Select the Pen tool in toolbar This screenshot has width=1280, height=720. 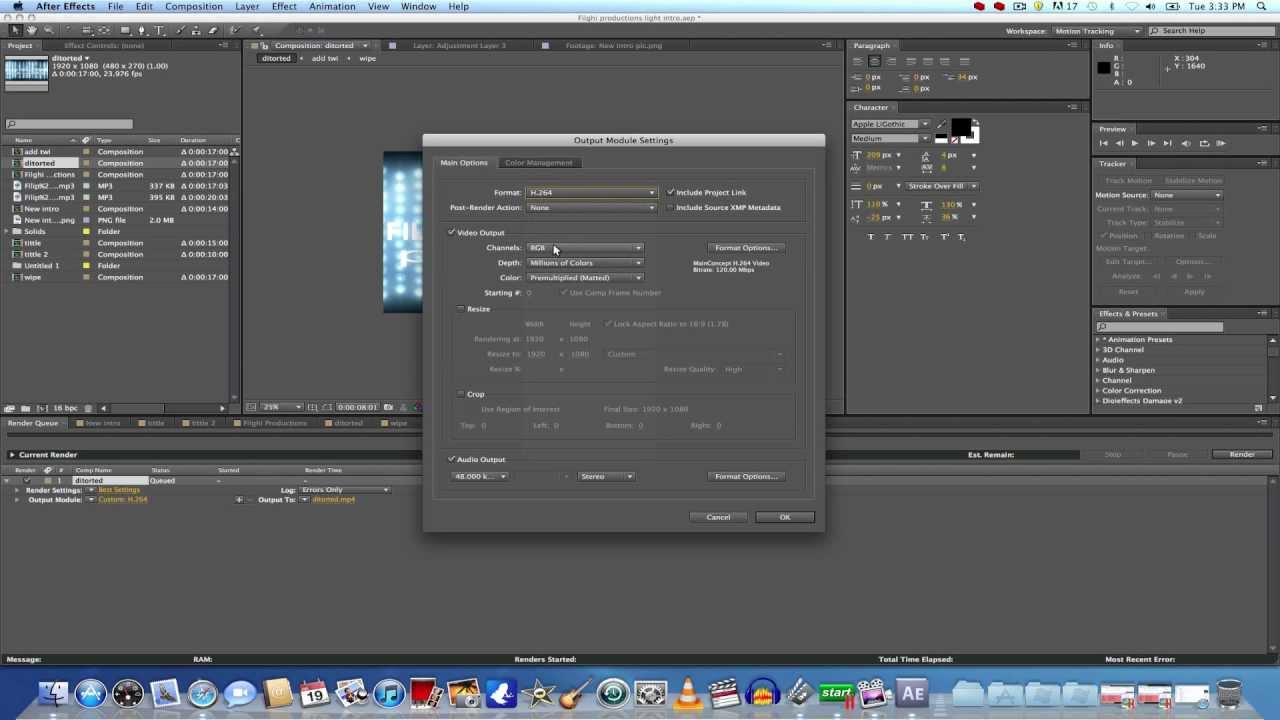pos(141,31)
